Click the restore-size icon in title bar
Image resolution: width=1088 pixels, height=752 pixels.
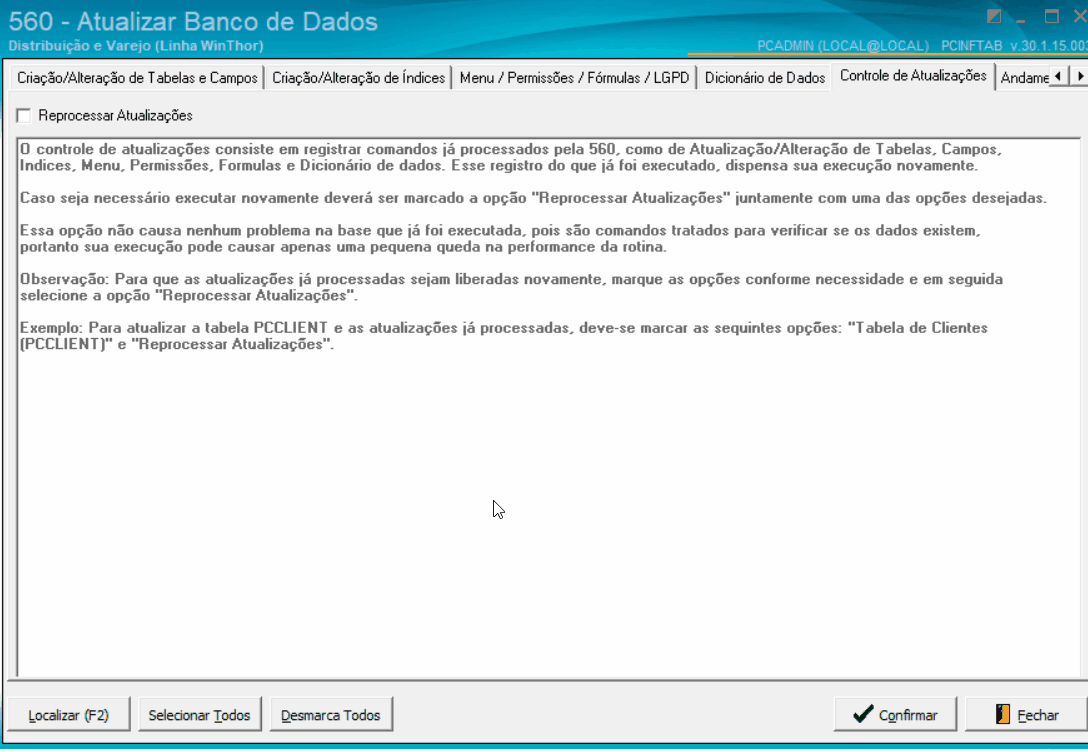[994, 17]
